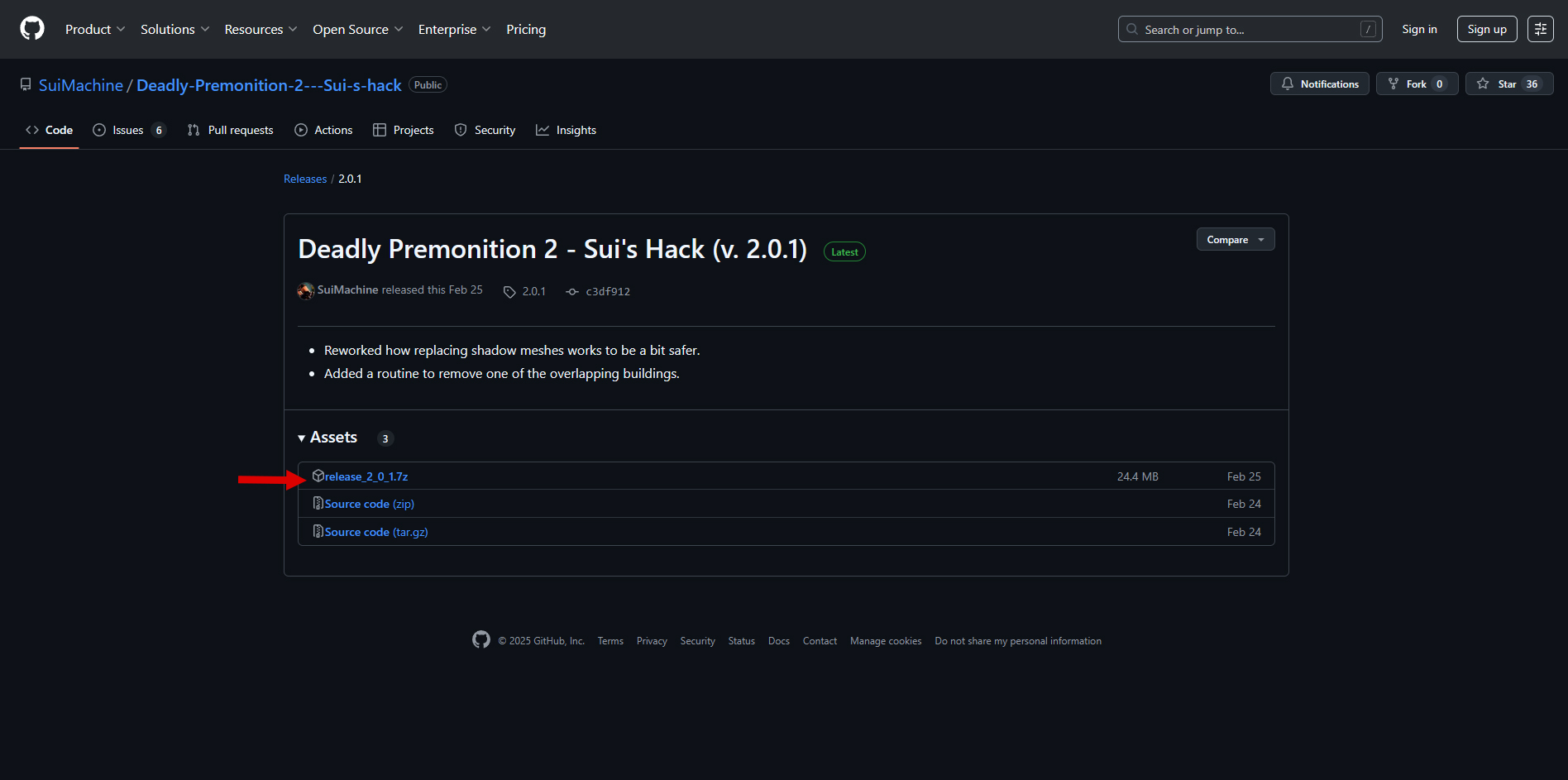
Task: Open the Compare dropdown
Action: (1235, 240)
